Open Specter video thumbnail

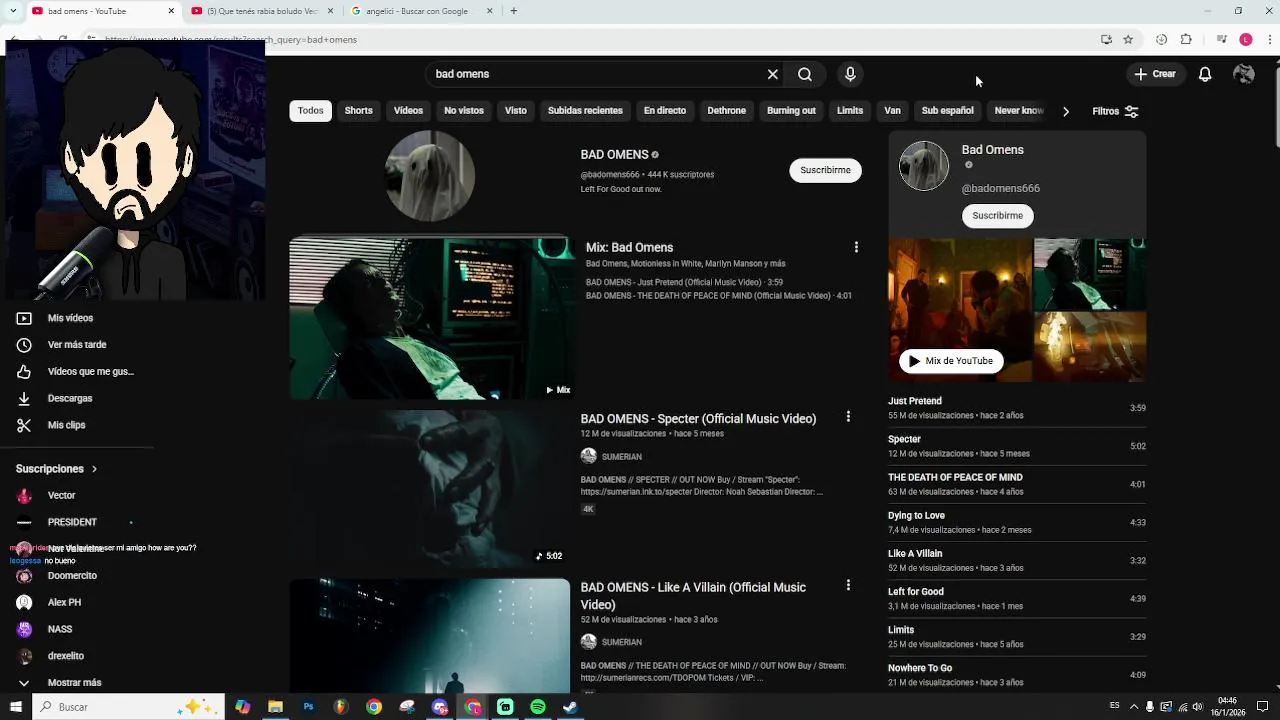[430, 489]
